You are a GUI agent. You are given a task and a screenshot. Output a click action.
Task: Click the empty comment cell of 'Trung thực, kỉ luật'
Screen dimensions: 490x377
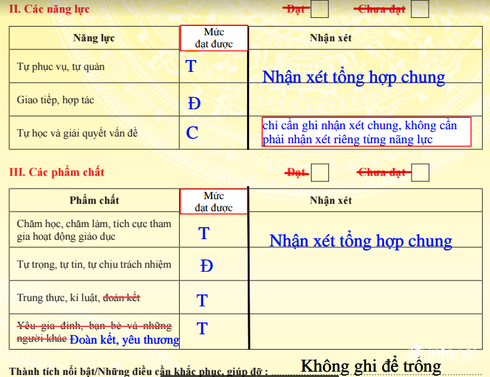[366, 297]
